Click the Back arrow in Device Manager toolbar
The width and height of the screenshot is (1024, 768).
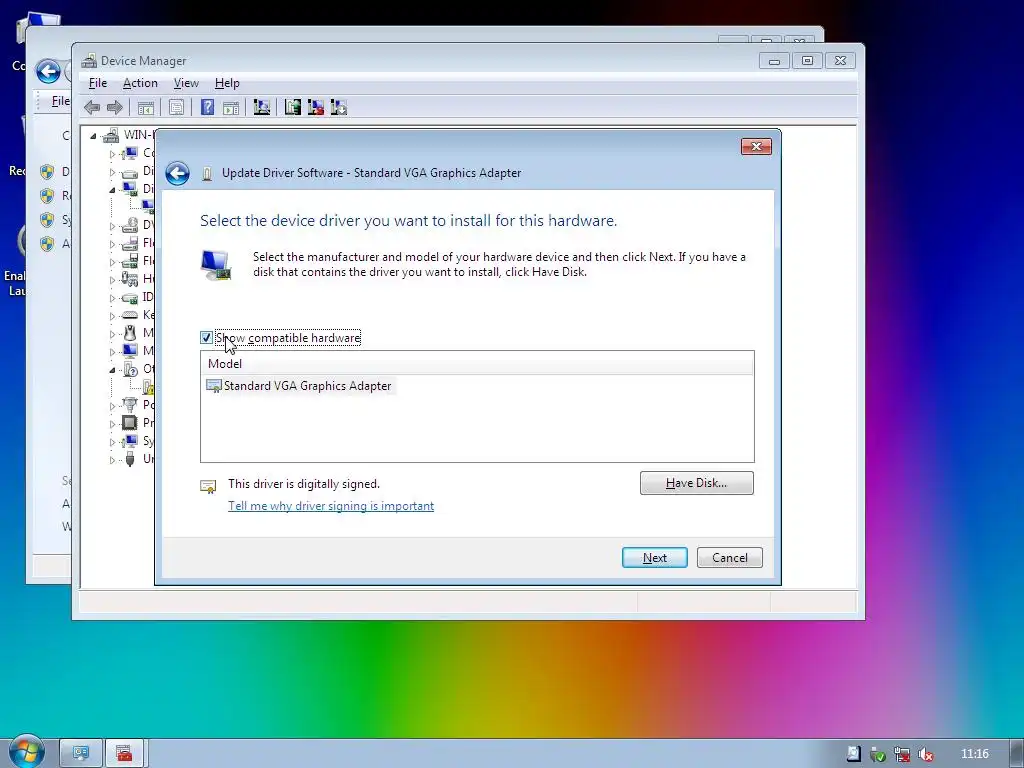point(92,107)
